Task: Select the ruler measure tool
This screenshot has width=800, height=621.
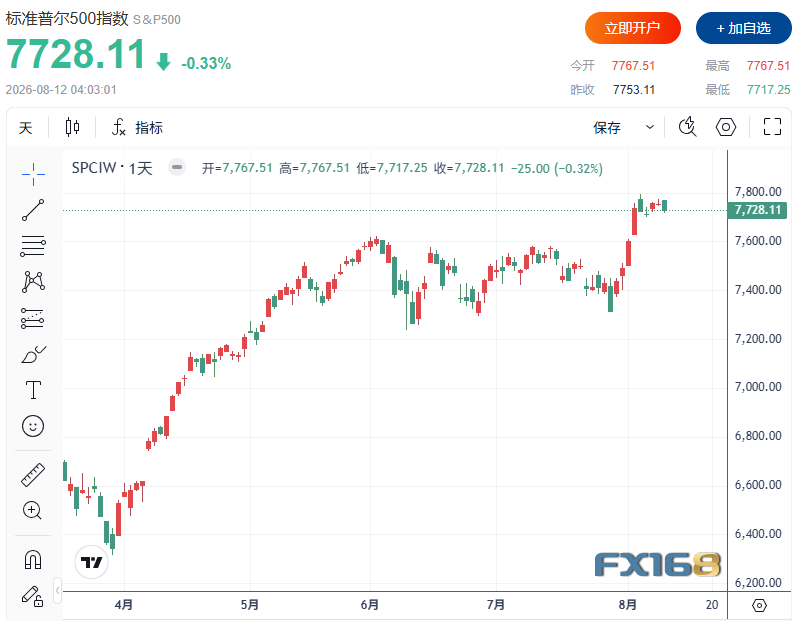Action: [33, 475]
